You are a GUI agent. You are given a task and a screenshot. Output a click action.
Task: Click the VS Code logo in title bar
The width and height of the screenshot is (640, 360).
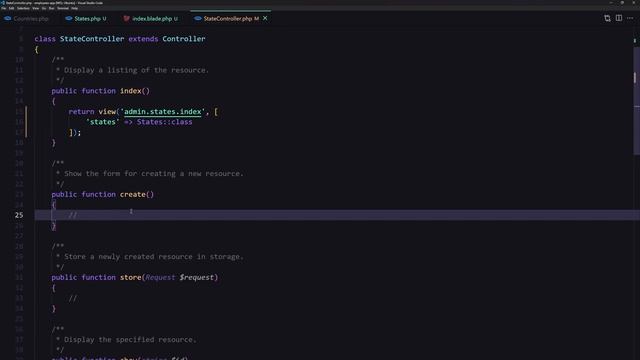click(x=2, y=2)
